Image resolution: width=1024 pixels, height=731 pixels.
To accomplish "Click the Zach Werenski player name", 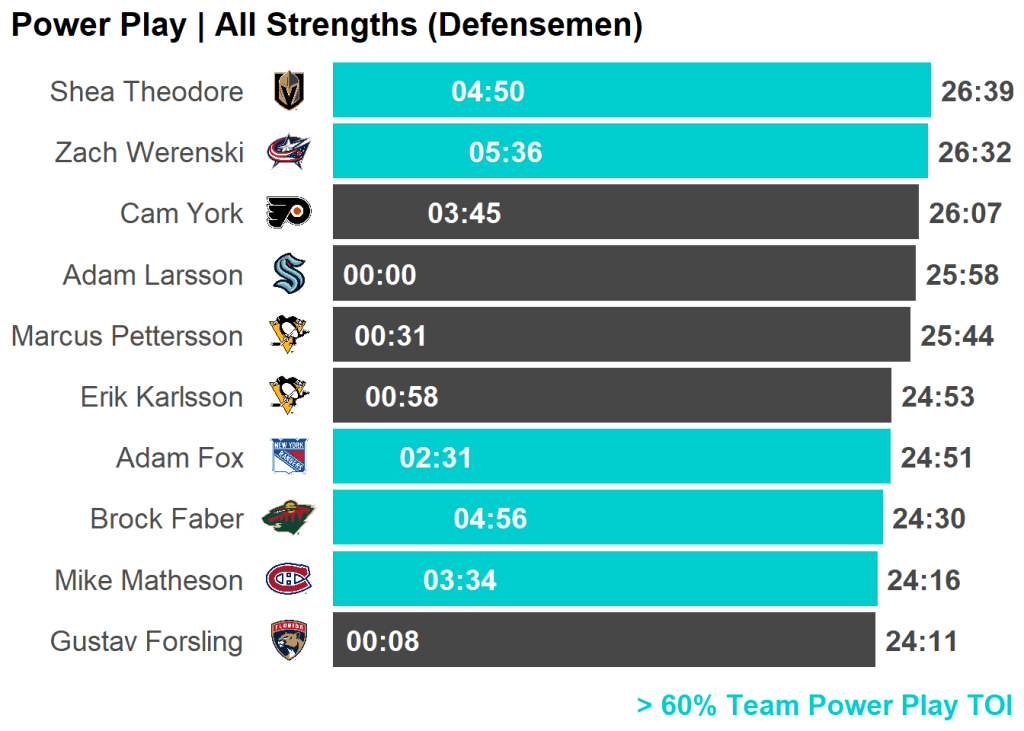I will tap(149, 152).
